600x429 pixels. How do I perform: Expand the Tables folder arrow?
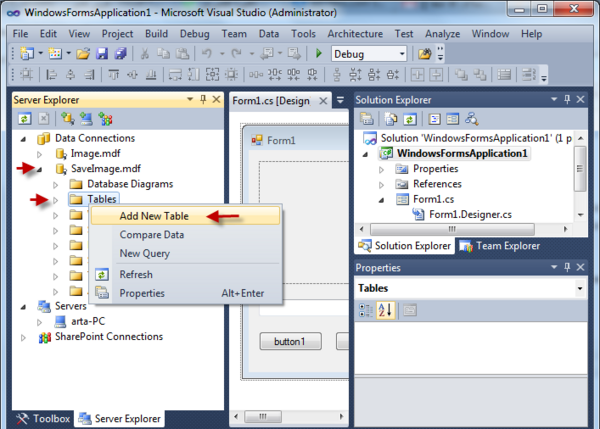(55, 200)
